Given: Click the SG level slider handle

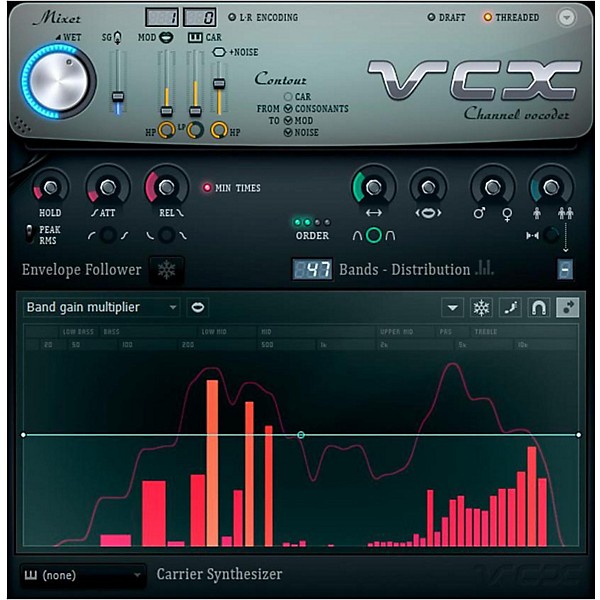Looking at the screenshot, I should [118, 97].
